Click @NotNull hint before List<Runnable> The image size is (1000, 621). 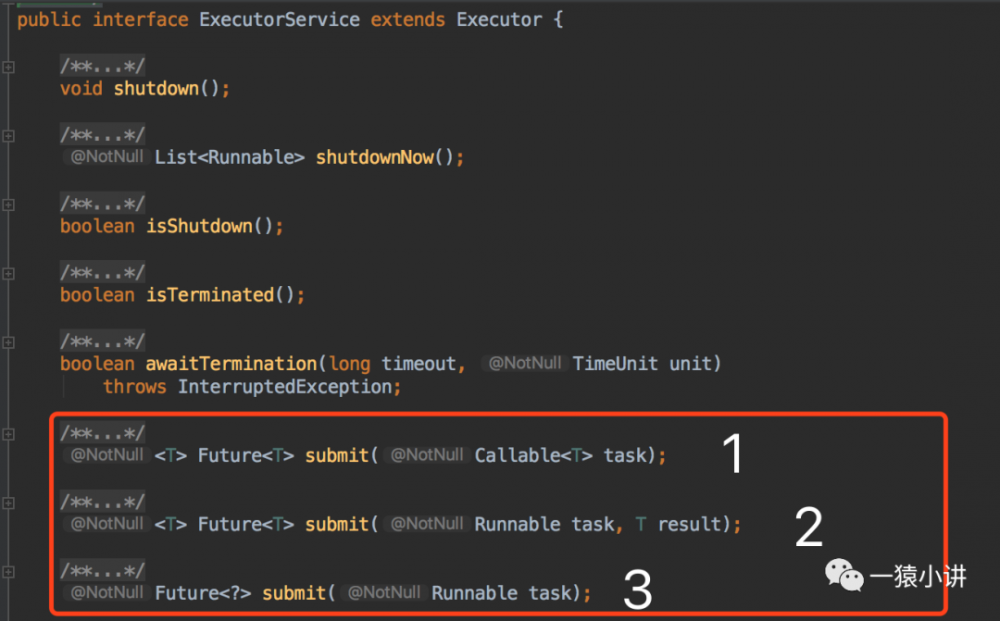tap(106, 157)
